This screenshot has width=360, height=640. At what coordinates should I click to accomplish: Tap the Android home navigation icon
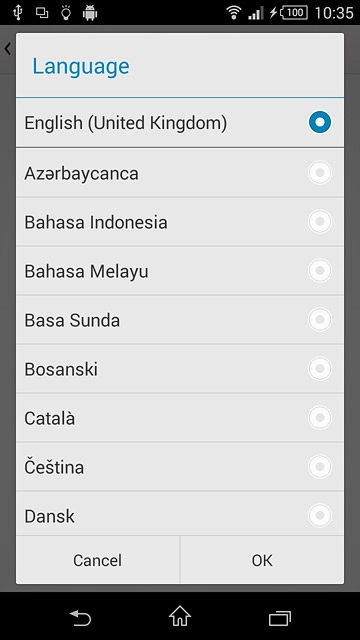(180, 616)
